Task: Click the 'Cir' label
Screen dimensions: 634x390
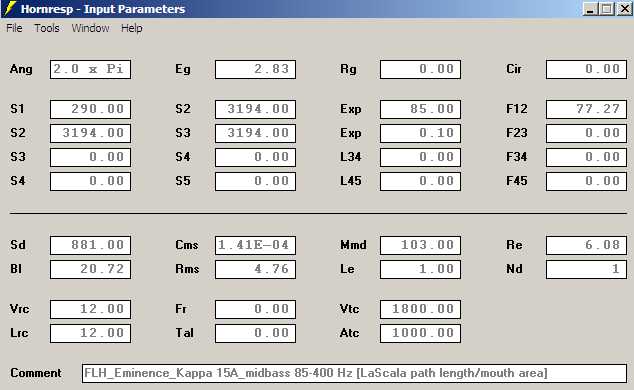Action: (514, 69)
